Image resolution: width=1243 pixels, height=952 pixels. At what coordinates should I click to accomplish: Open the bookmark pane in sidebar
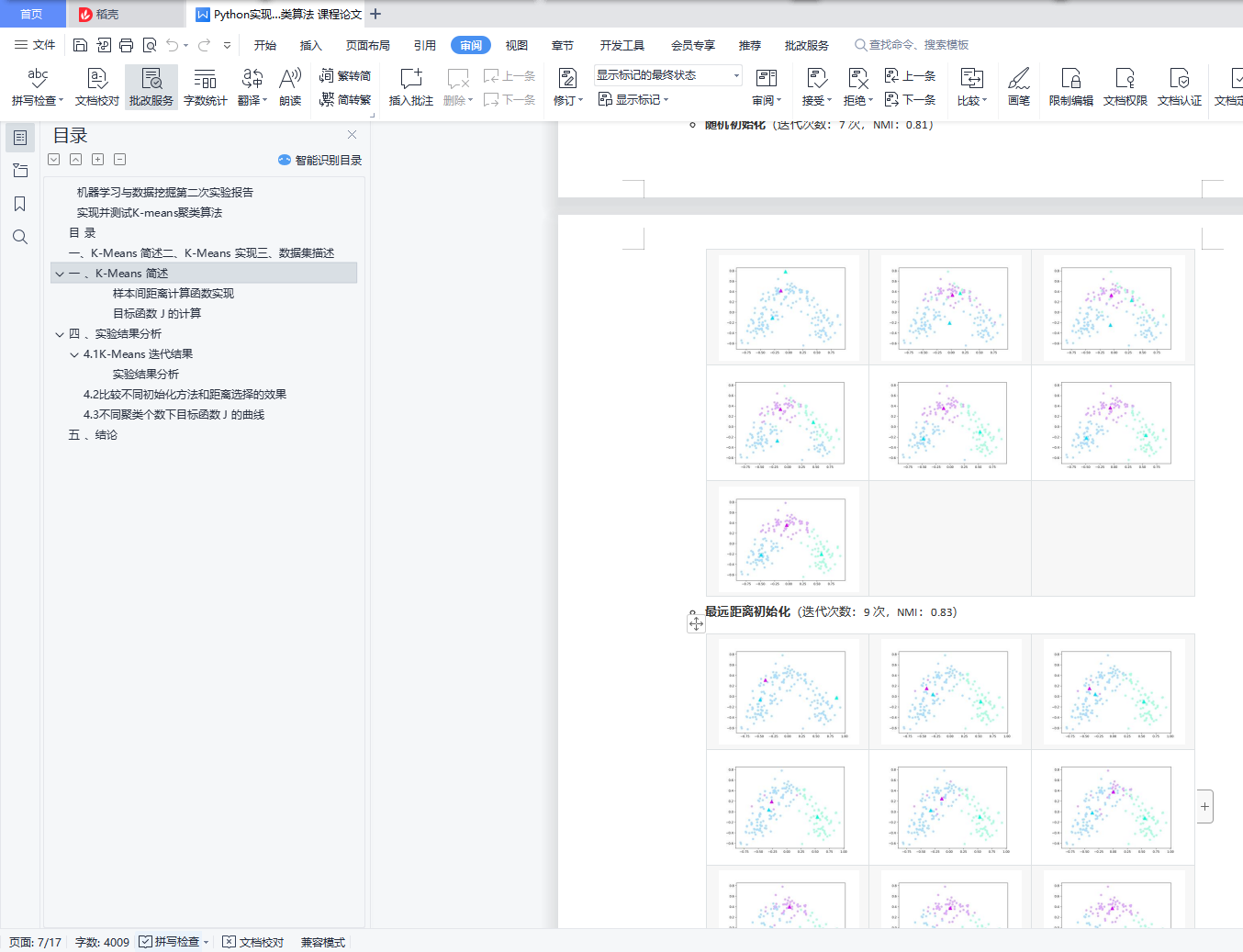pos(20,204)
